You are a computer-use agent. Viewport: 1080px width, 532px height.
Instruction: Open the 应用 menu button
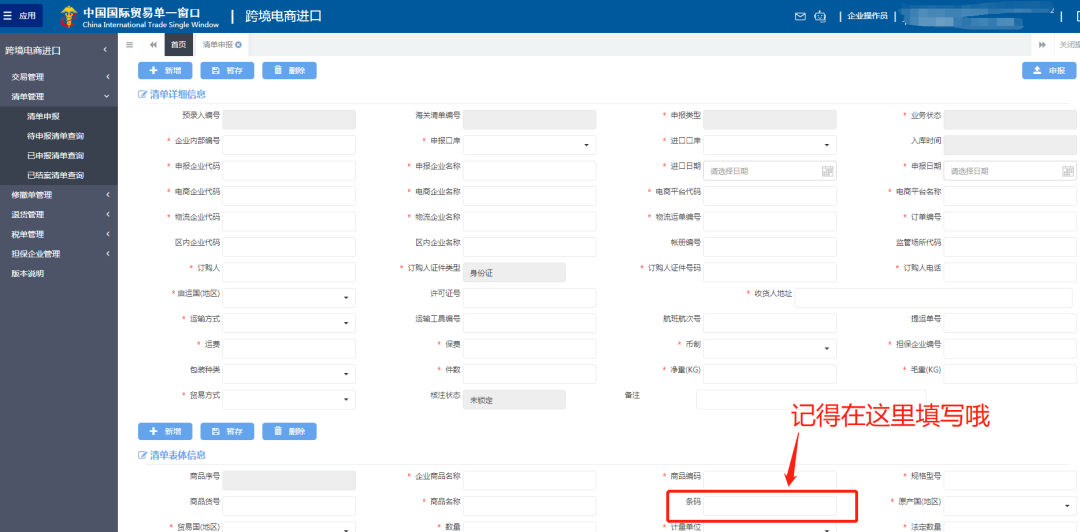click(x=21, y=16)
